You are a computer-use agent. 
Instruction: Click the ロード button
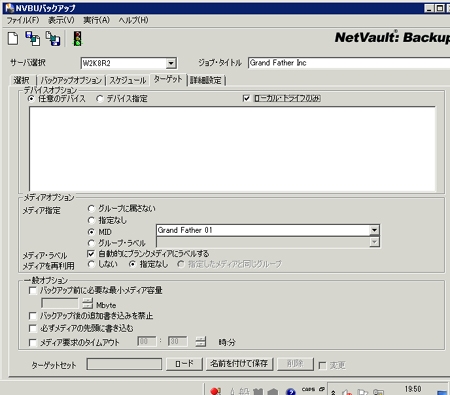[x=184, y=364]
